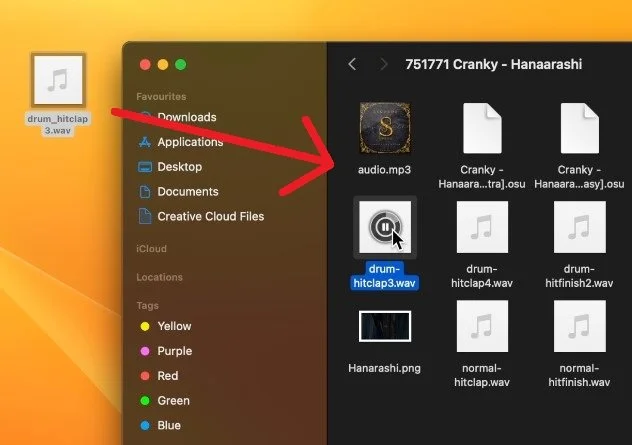The image size is (632, 445).
Task: Click the Desktop sidebar icon
Action: [x=145, y=167]
